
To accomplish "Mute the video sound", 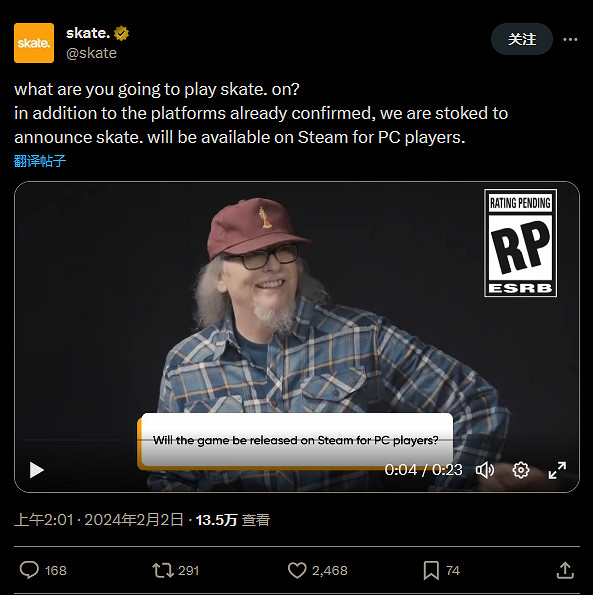I will (x=485, y=470).
